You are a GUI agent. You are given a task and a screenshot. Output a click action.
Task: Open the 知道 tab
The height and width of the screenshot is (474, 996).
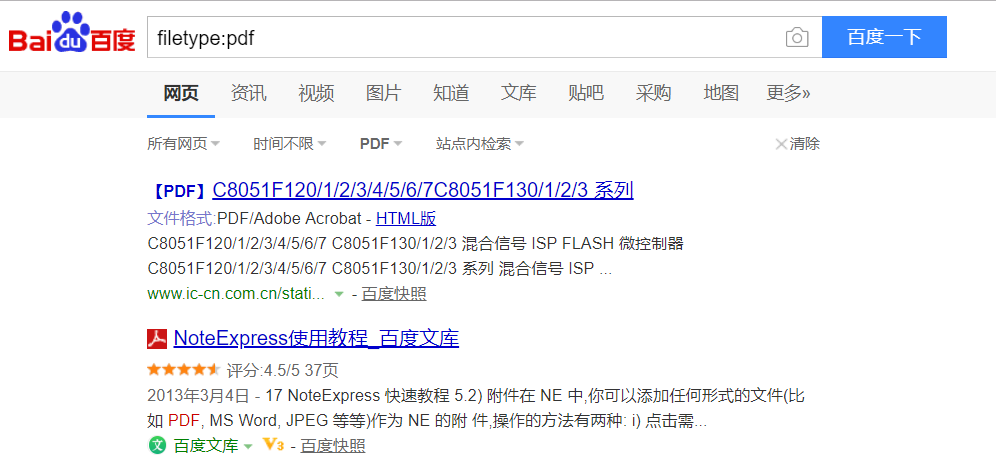click(x=451, y=94)
